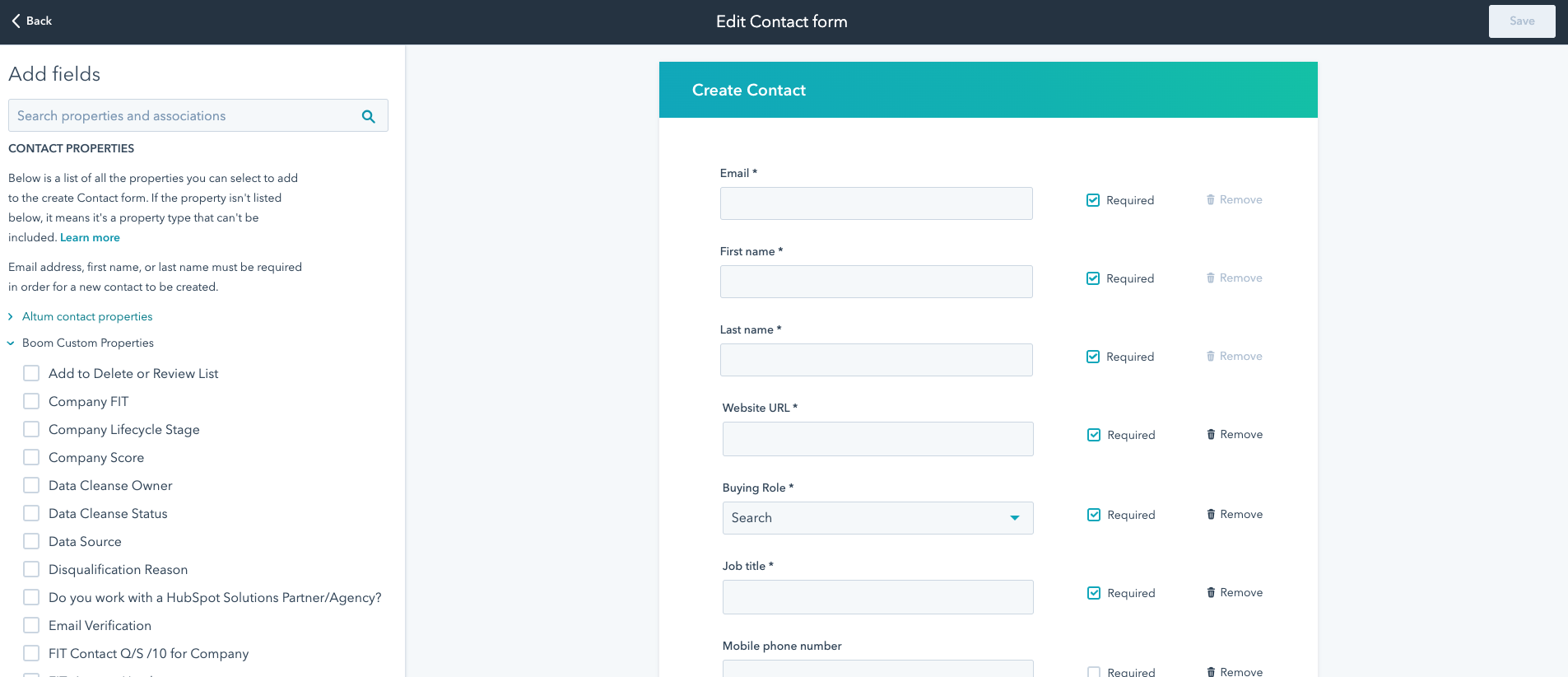1568x677 pixels.
Task: Open the Buying Role dropdown
Action: point(878,518)
